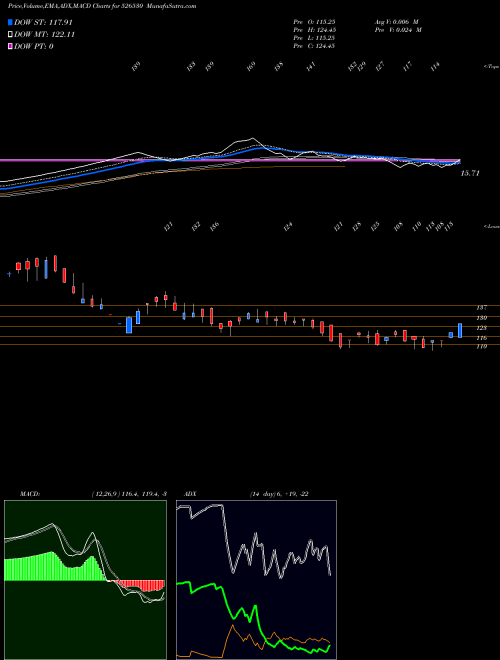500x660 pixels.
Task: Click the ADX indicator chart panel
Action: point(256,580)
